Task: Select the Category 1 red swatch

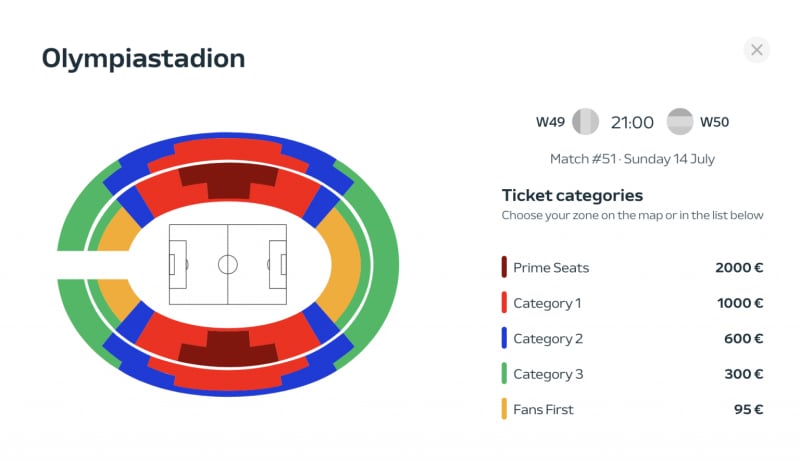Action: click(505, 303)
